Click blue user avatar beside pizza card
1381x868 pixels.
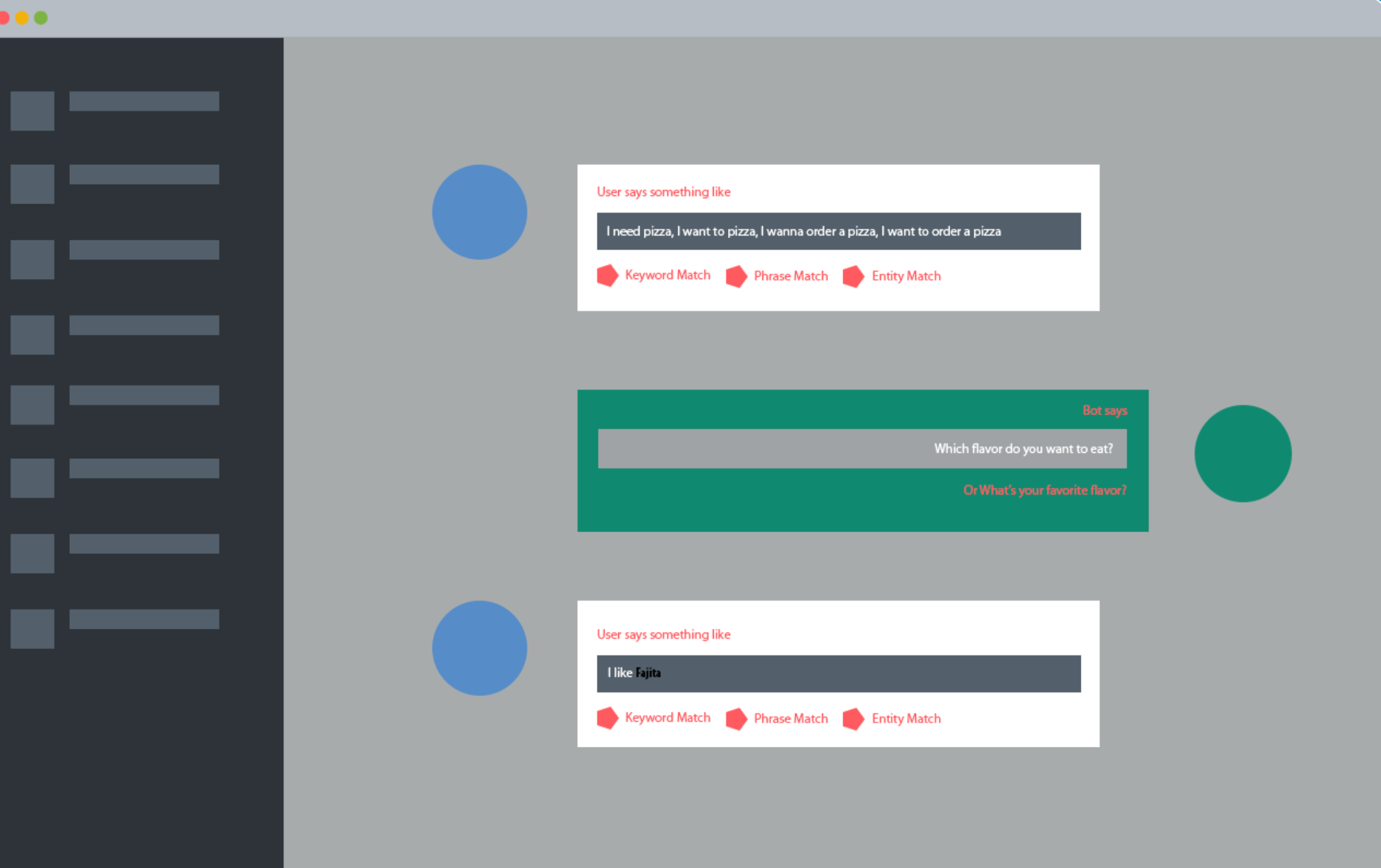480,212
